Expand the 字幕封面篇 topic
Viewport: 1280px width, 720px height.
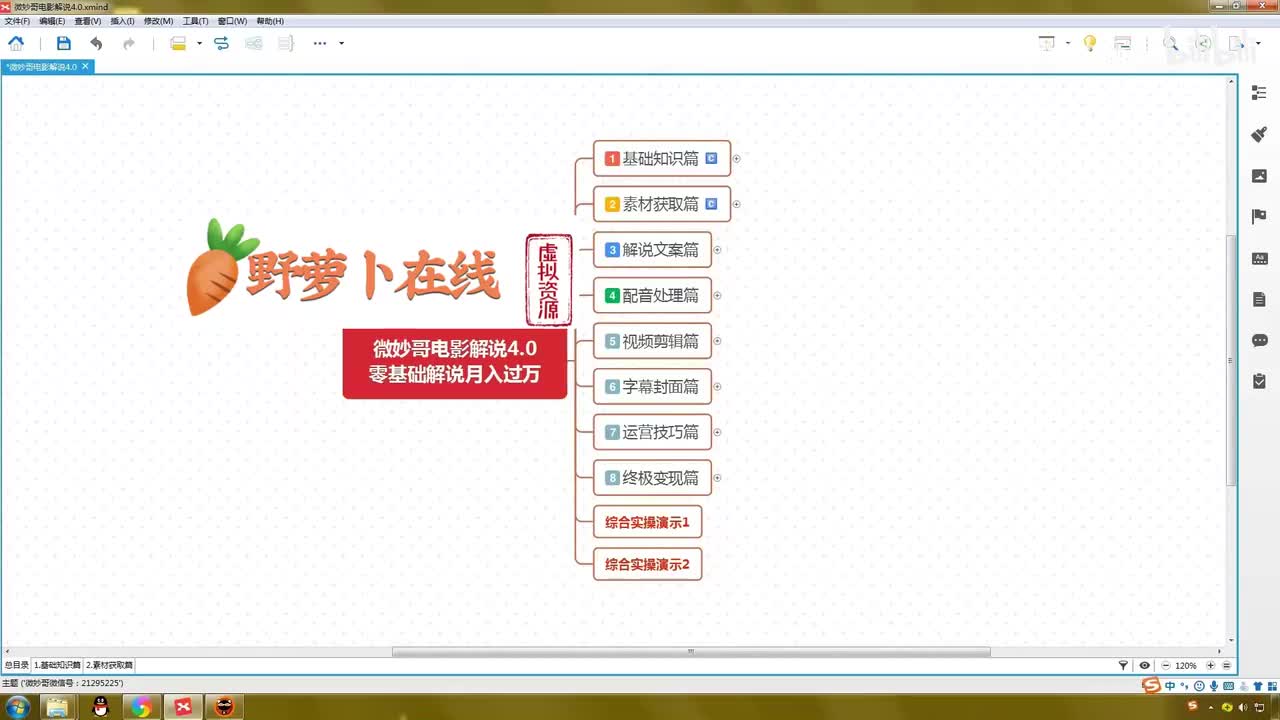pos(717,386)
